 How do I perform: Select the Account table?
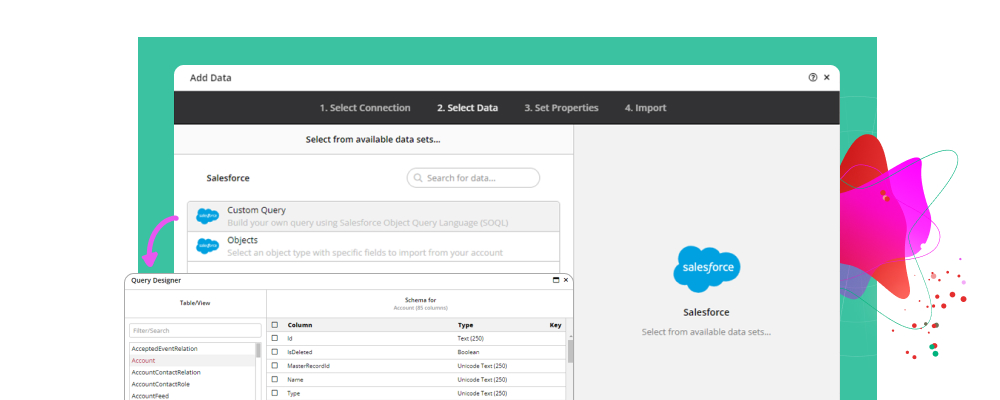click(x=193, y=360)
